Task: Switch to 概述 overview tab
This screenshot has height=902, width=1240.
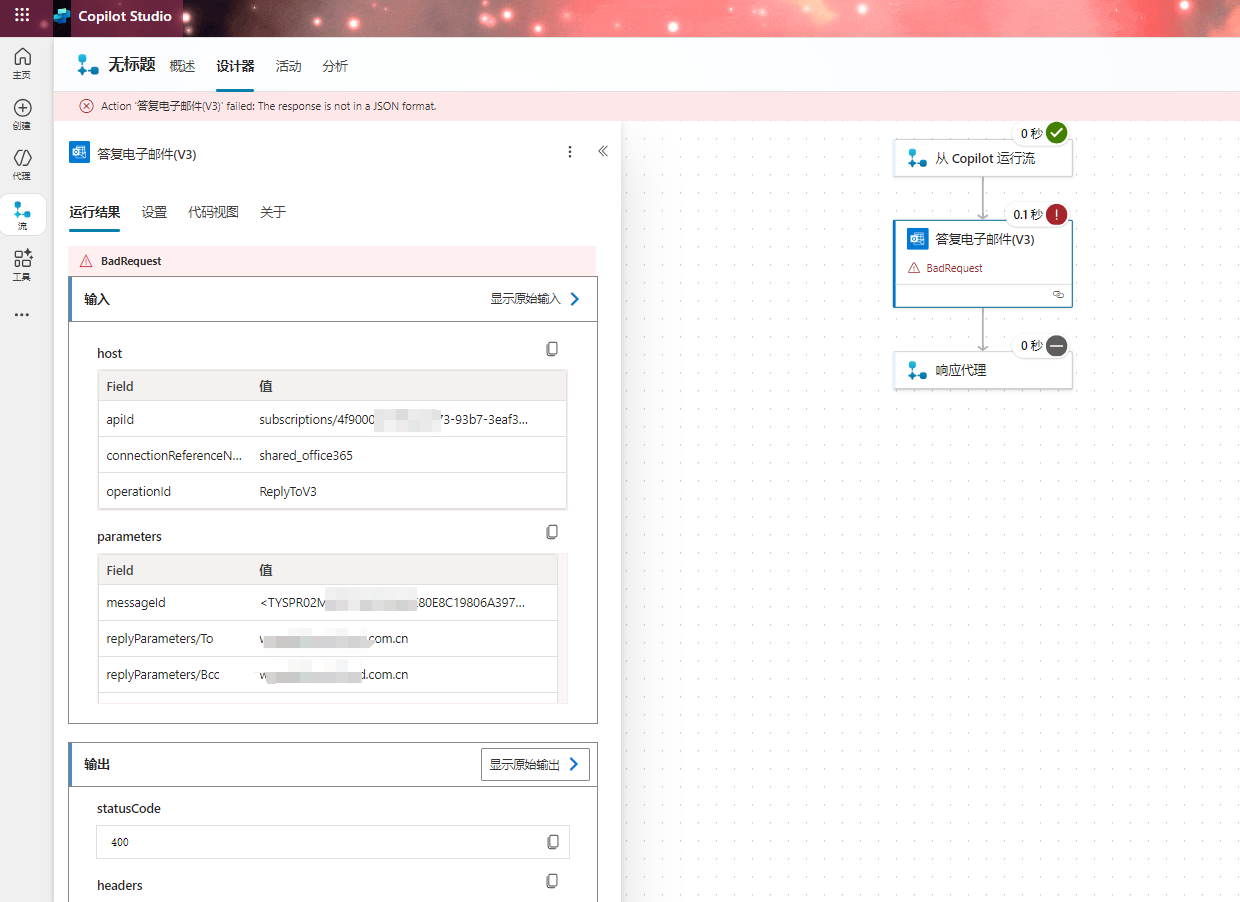Action: (183, 66)
